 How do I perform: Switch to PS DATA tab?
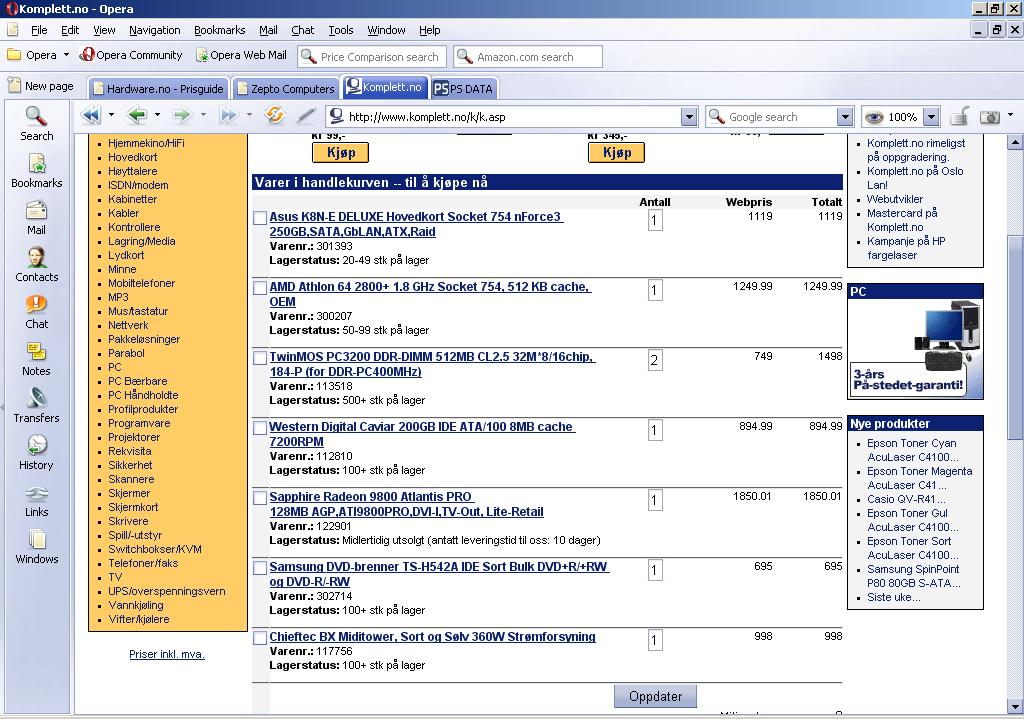(x=464, y=88)
